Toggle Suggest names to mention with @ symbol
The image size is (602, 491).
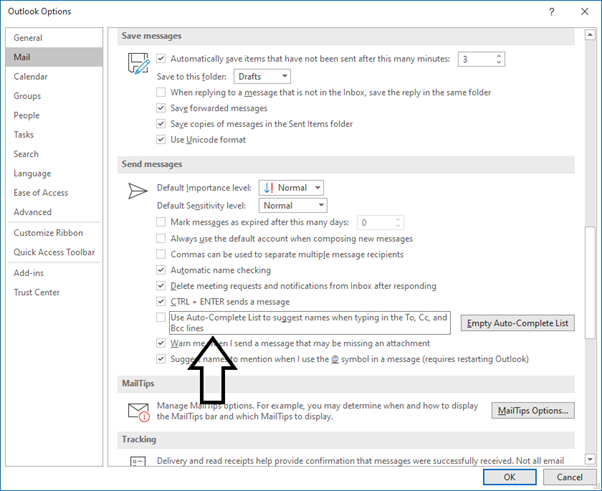(x=161, y=359)
